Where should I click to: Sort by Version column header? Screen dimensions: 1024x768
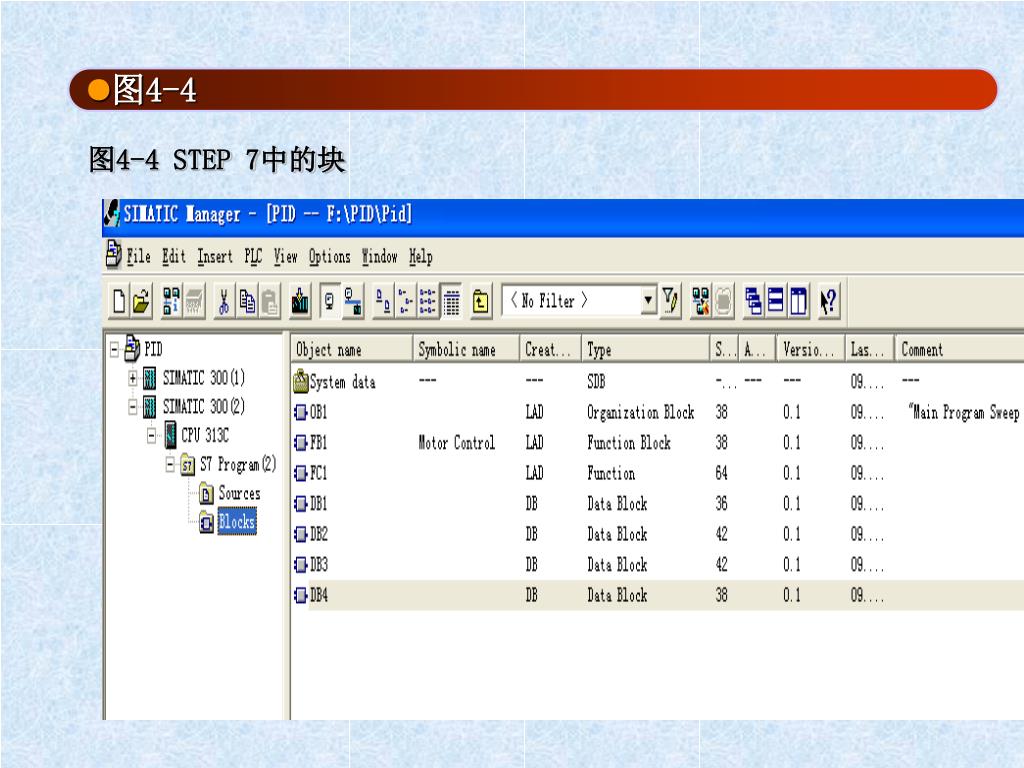coord(810,350)
